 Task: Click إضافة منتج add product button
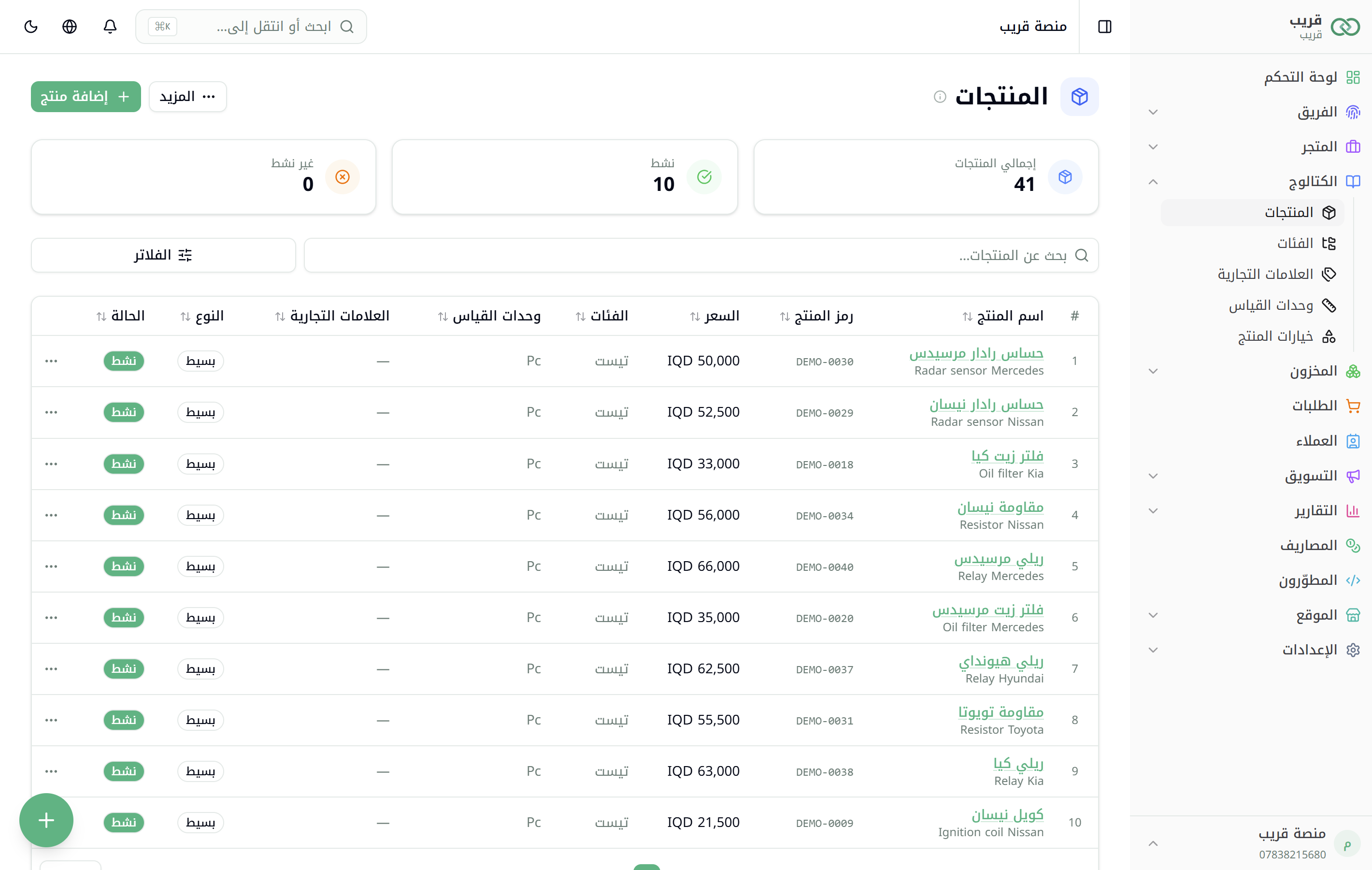tap(86, 97)
